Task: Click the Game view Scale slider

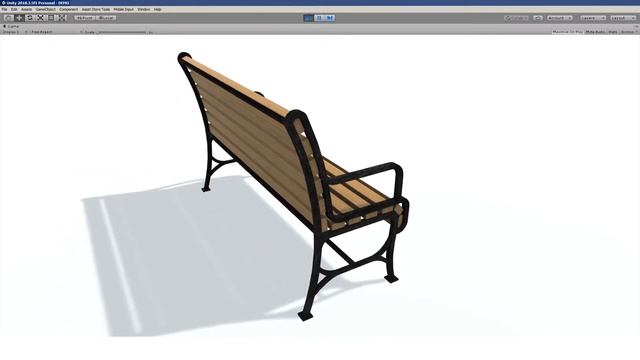Action: (x=122, y=32)
